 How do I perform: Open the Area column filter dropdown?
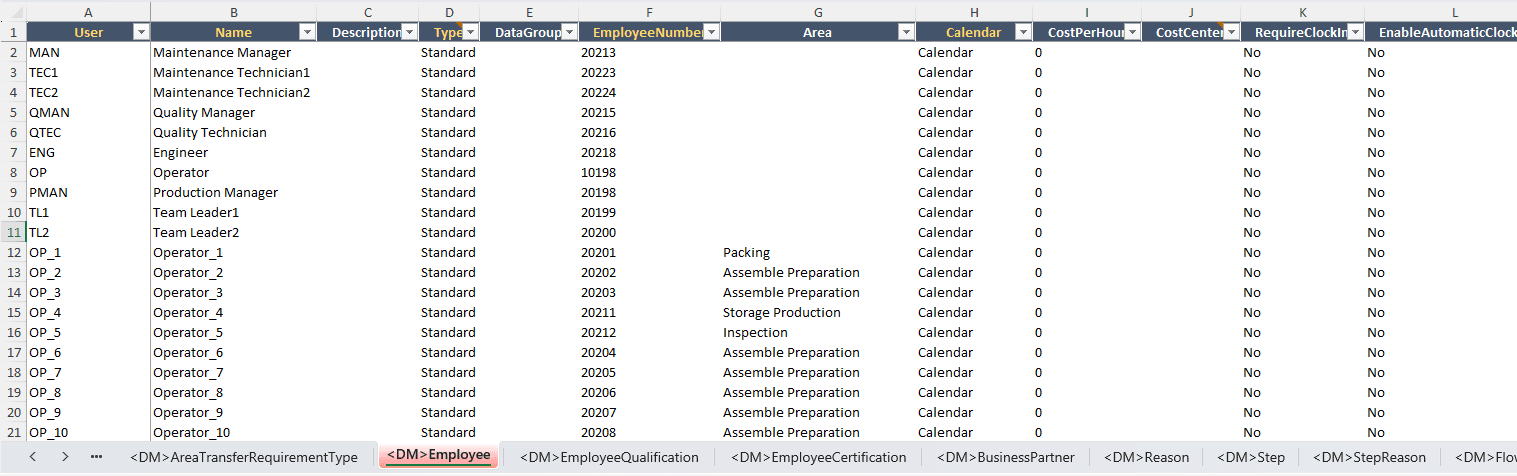pyautogui.click(x=905, y=32)
